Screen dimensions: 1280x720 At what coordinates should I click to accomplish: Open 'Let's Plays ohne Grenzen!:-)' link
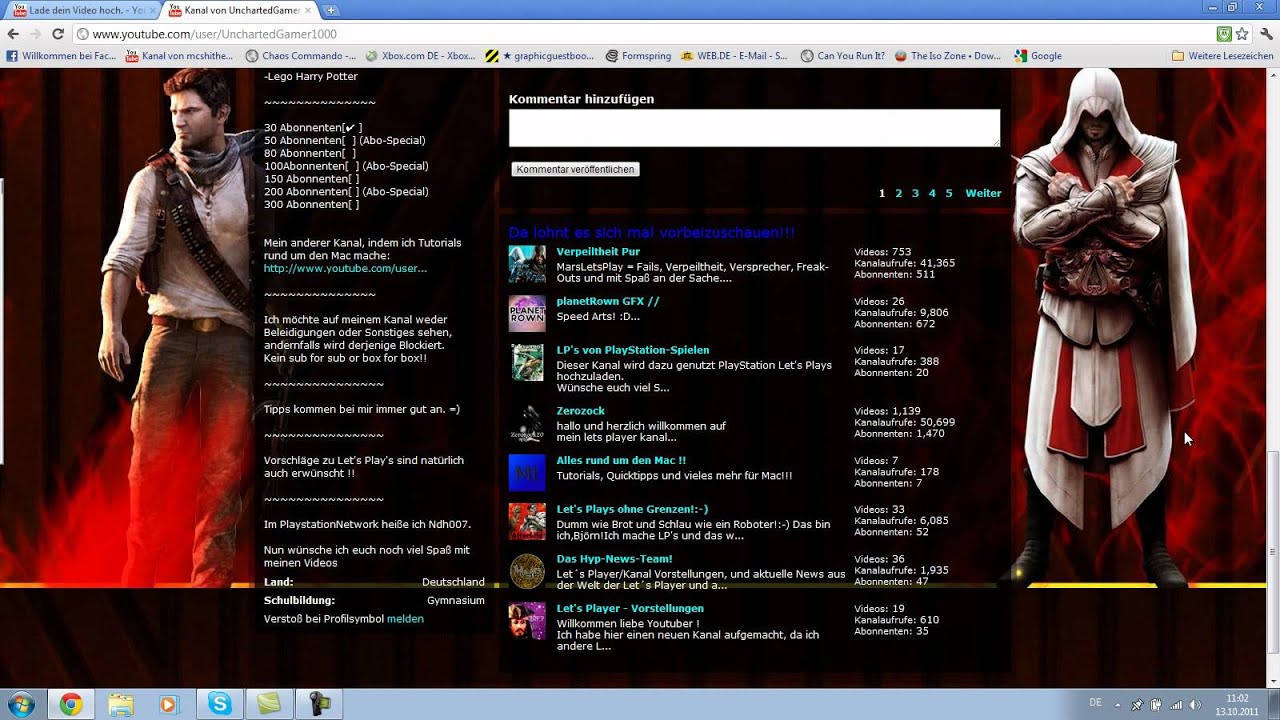pyautogui.click(x=632, y=509)
